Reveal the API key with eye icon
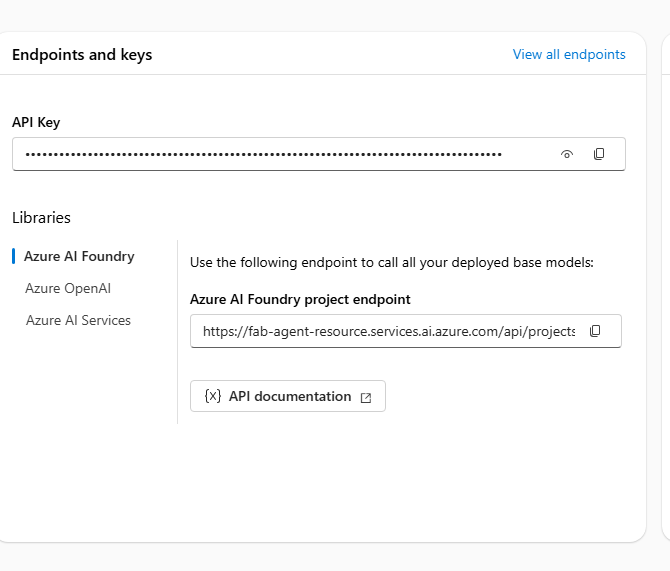Viewport: 670px width, 571px height. point(567,154)
